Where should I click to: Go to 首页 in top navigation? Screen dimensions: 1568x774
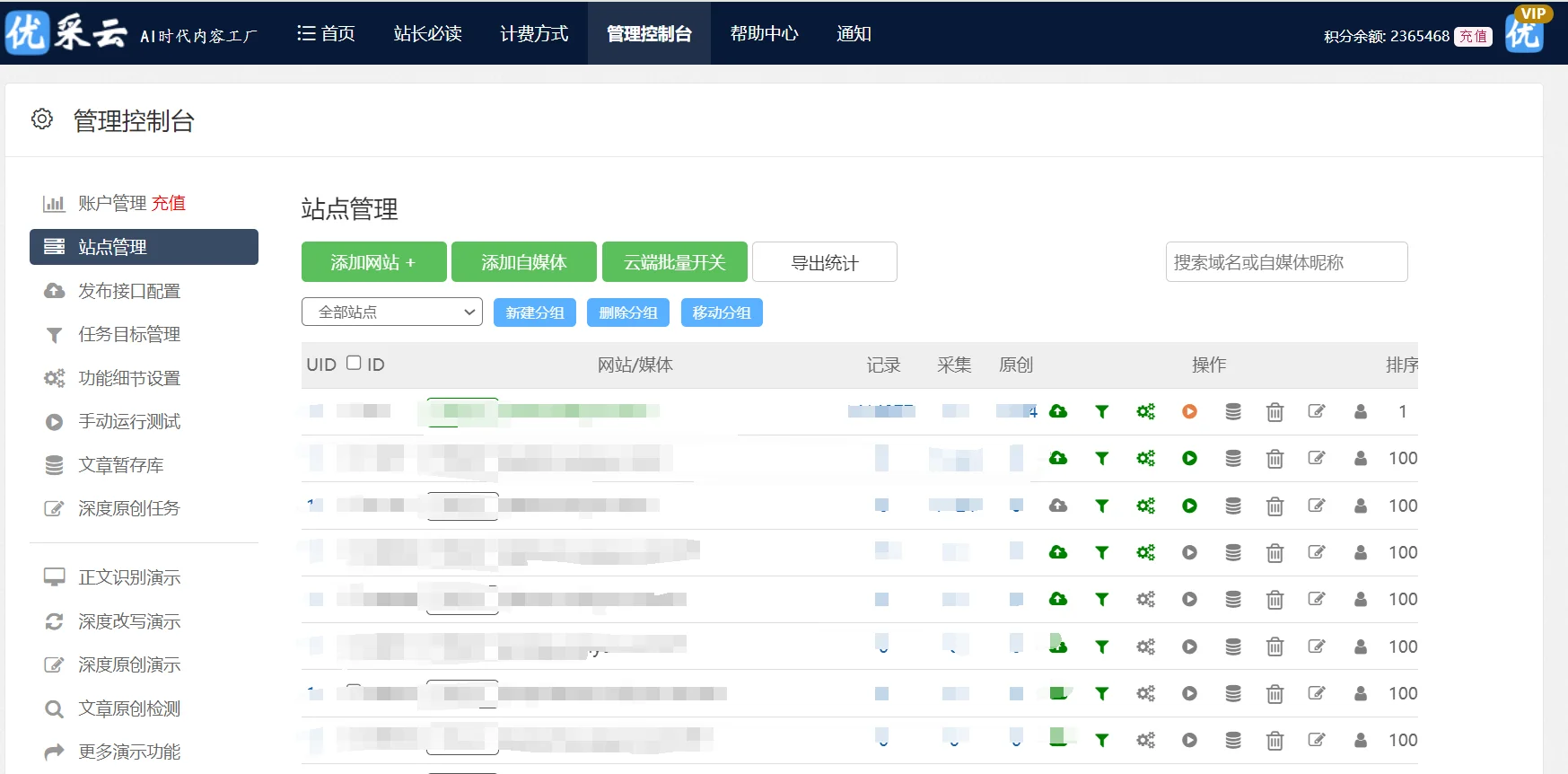tap(326, 33)
